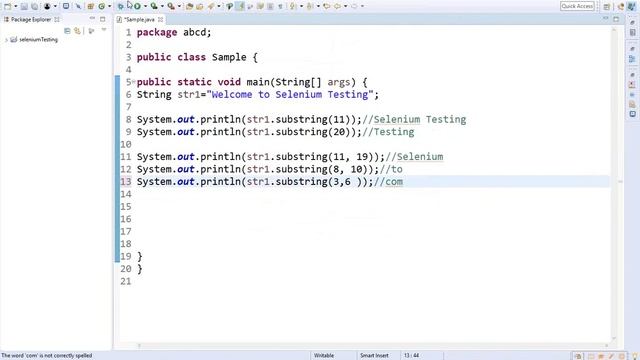The width and height of the screenshot is (640, 360).
Task: Click the Console view icon in right trim
Action: [x=632, y=114]
